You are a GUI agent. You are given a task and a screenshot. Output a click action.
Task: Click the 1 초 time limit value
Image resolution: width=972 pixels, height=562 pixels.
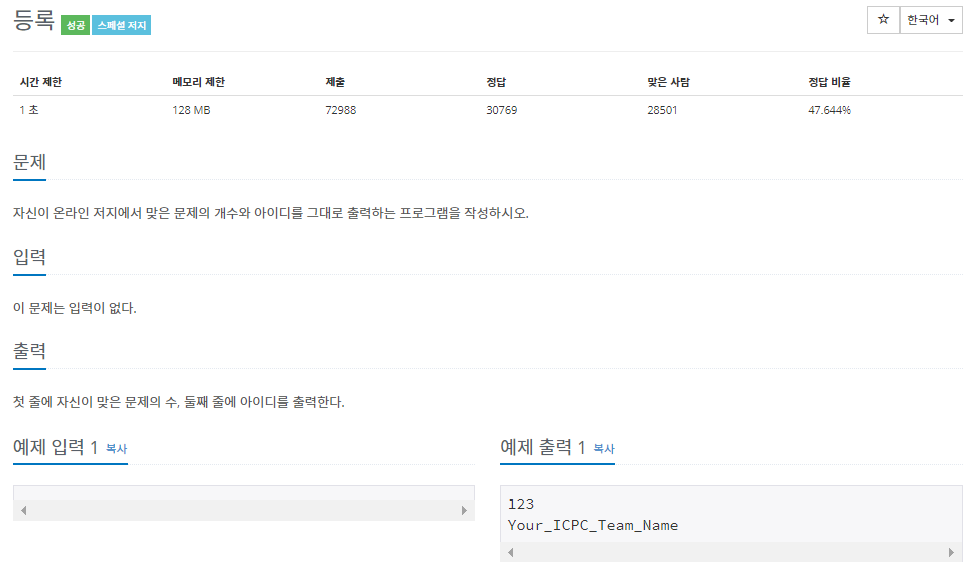click(29, 110)
